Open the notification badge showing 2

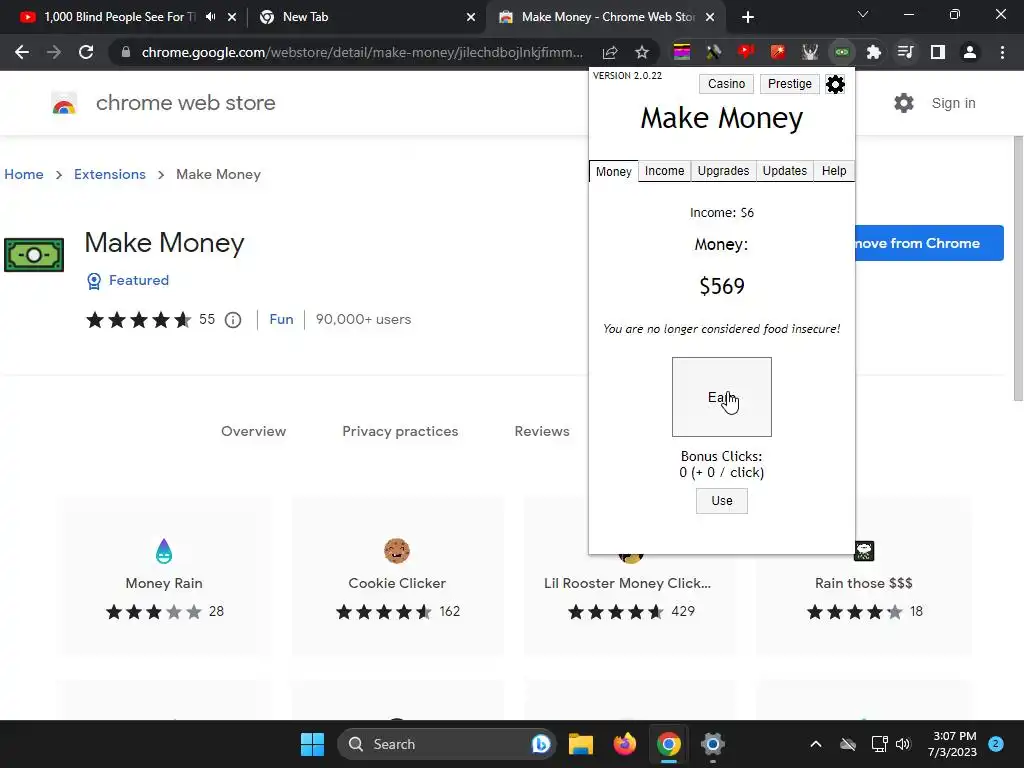[996, 743]
